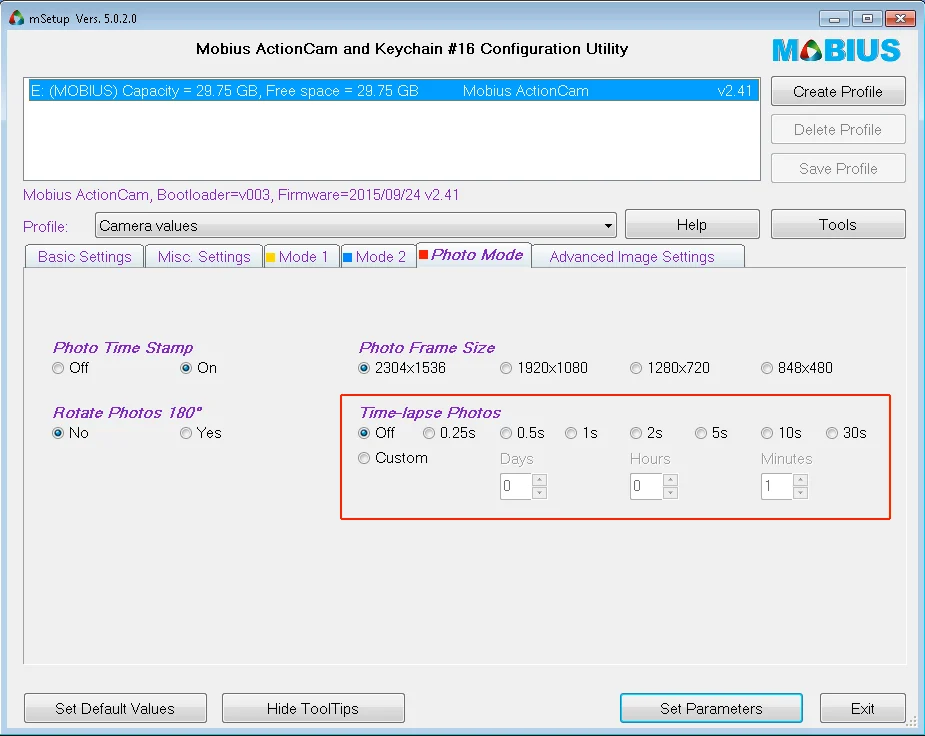Screen dimensions: 925x736
Task: Increase the Minutes spinner value
Action: [800, 480]
